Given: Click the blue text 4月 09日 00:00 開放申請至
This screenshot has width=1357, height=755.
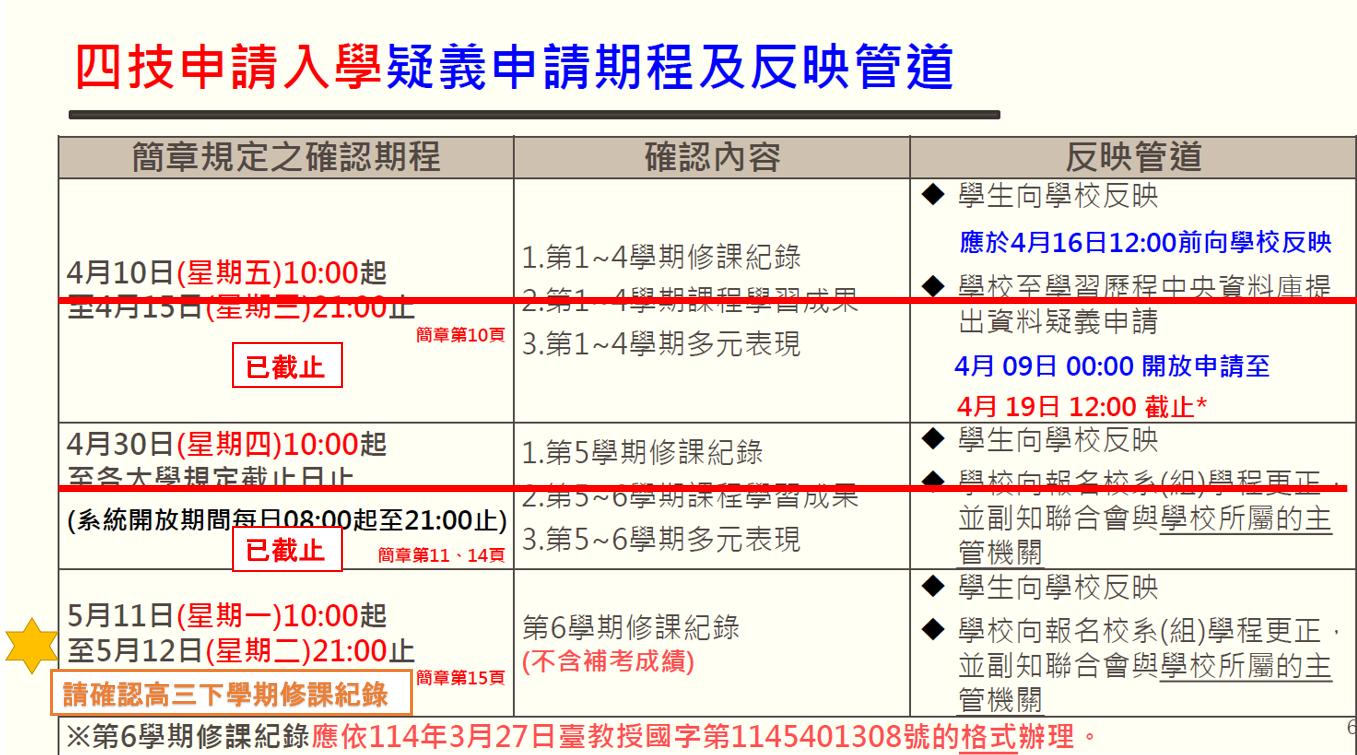Looking at the screenshot, I should 1112,366.
